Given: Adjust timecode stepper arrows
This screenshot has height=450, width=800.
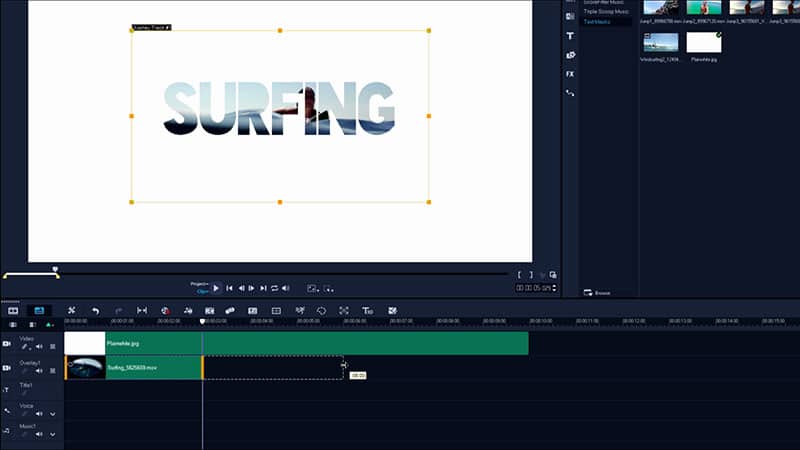Looking at the screenshot, I should point(554,288).
